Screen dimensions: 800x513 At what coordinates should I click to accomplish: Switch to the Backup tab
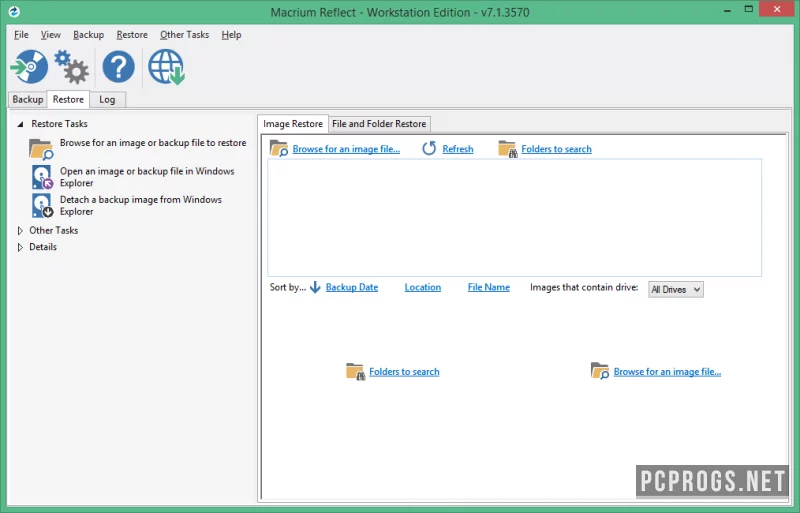pyautogui.click(x=28, y=100)
